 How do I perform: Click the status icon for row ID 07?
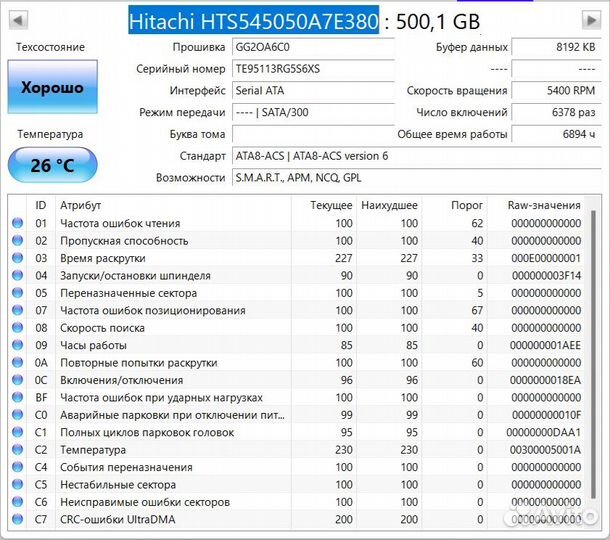click(18, 310)
